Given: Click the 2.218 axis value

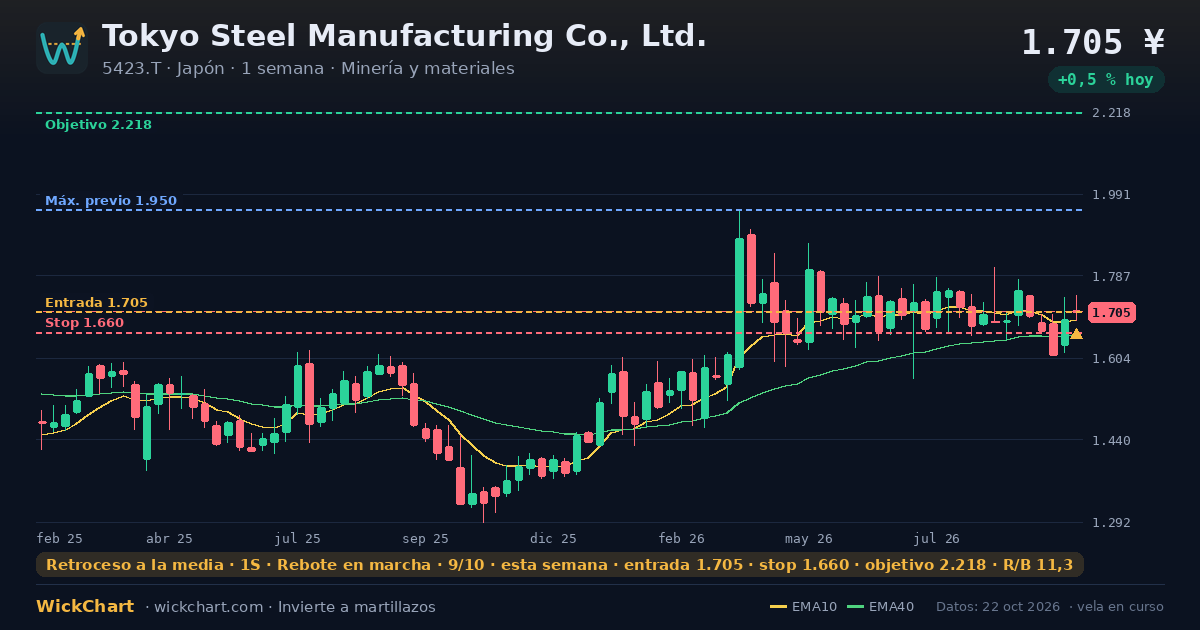Looking at the screenshot, I should click(x=1111, y=113).
